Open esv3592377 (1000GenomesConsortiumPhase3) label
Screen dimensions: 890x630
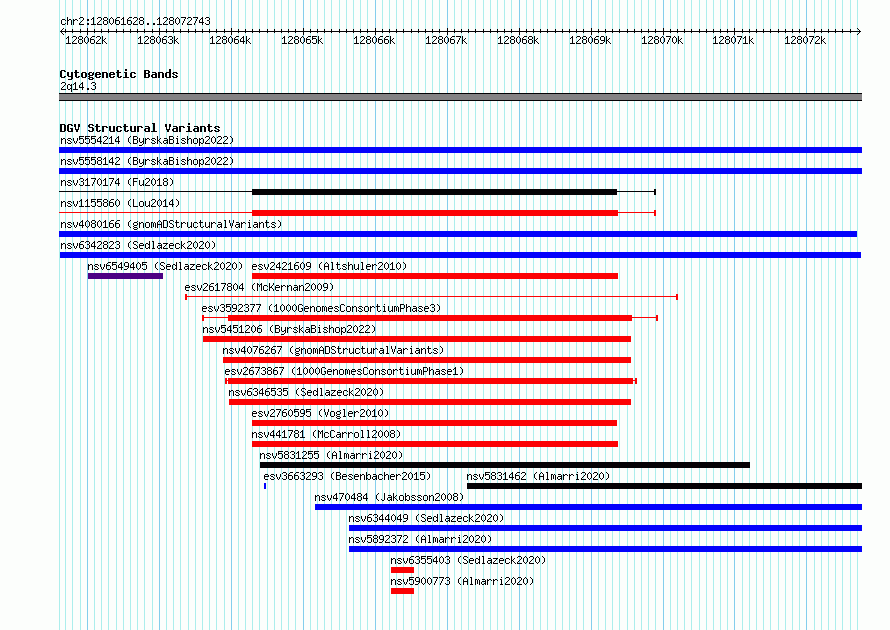click(x=321, y=308)
